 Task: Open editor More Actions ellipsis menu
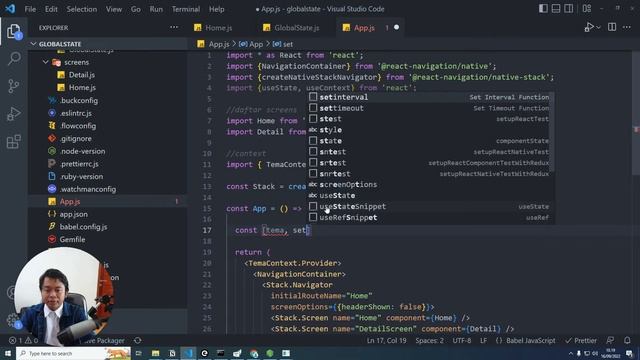pyautogui.click(x=627, y=27)
